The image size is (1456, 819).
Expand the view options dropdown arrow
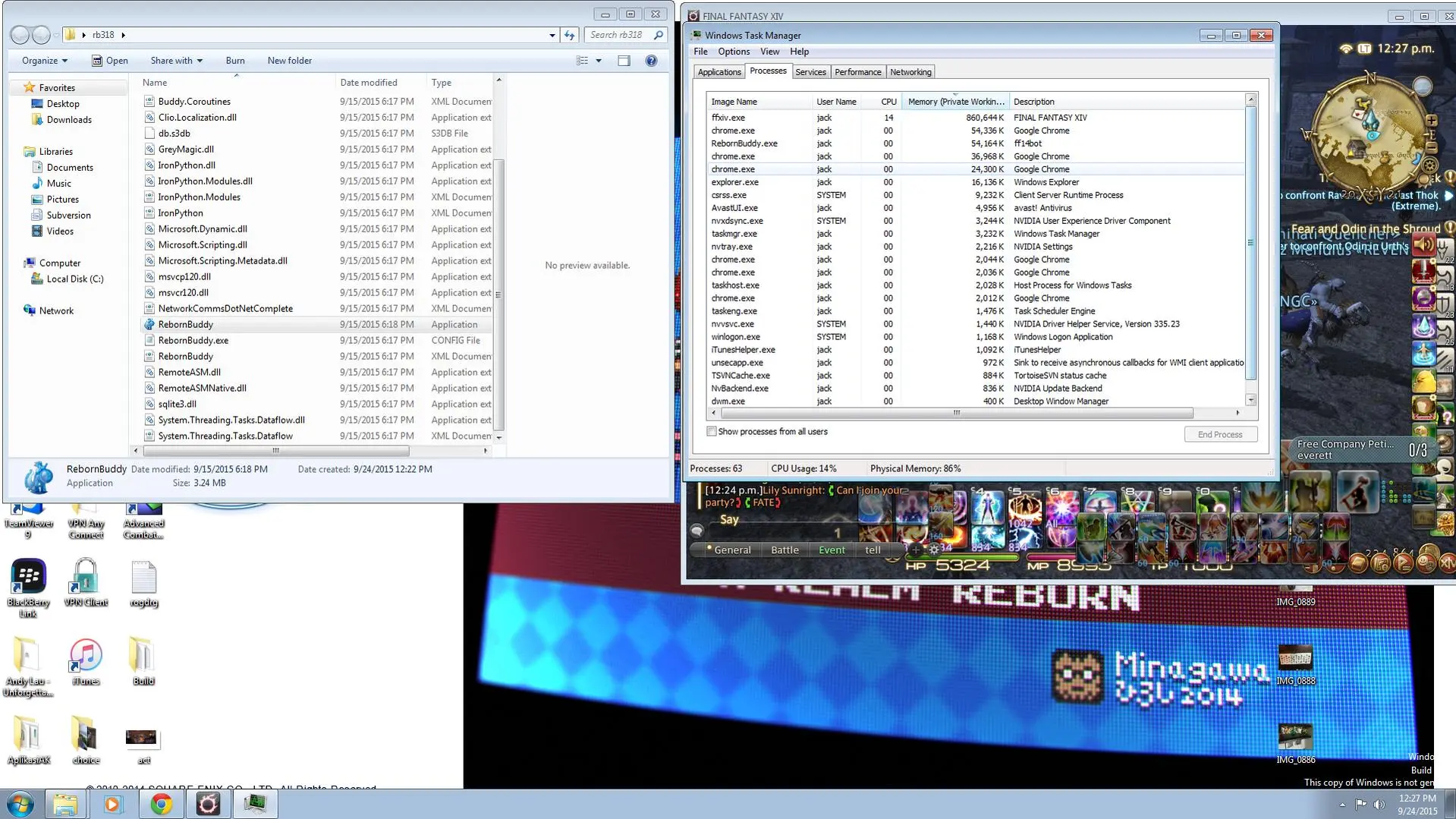(599, 61)
